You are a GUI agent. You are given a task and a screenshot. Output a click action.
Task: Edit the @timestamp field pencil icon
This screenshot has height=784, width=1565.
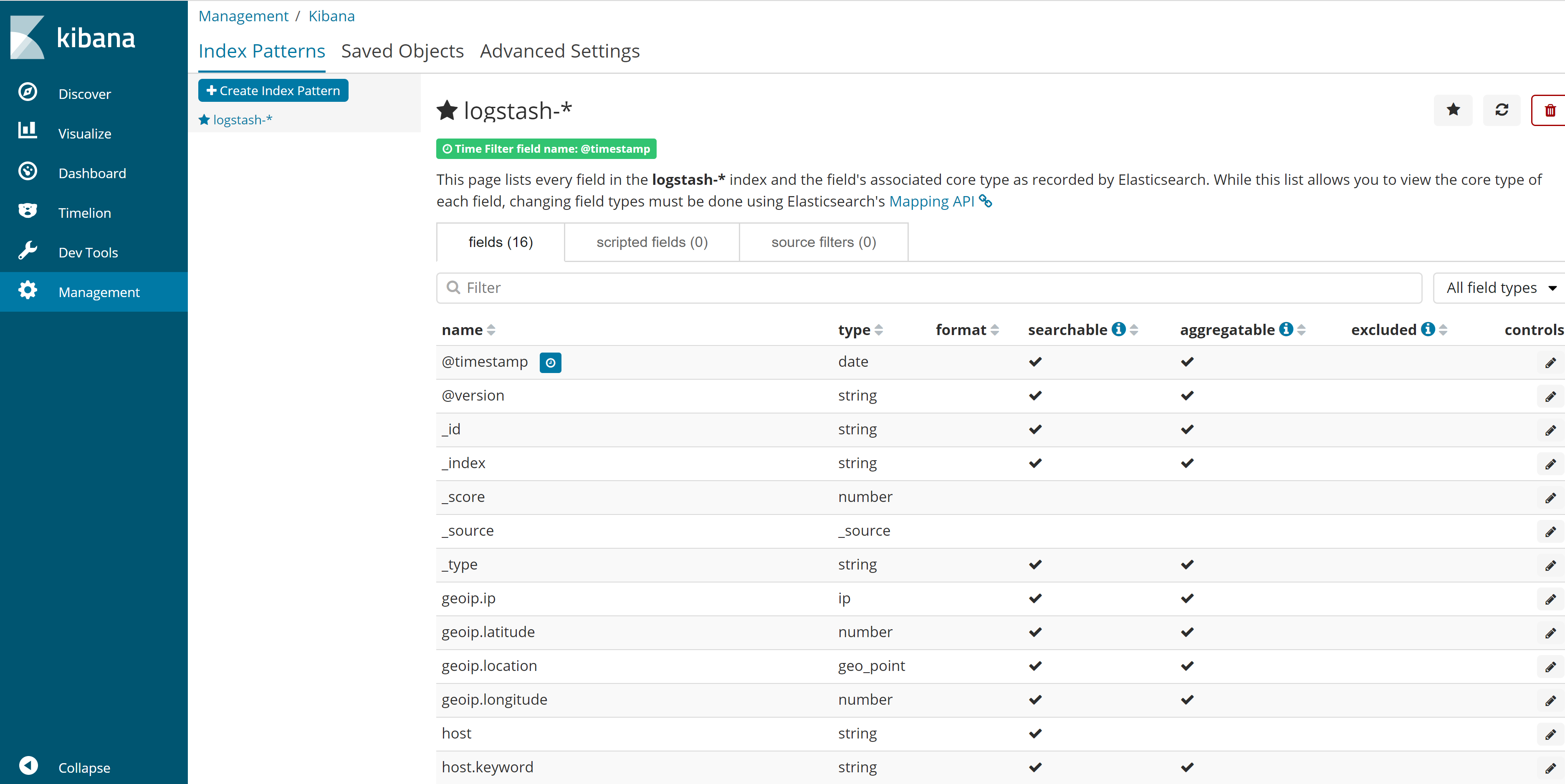pos(1550,363)
